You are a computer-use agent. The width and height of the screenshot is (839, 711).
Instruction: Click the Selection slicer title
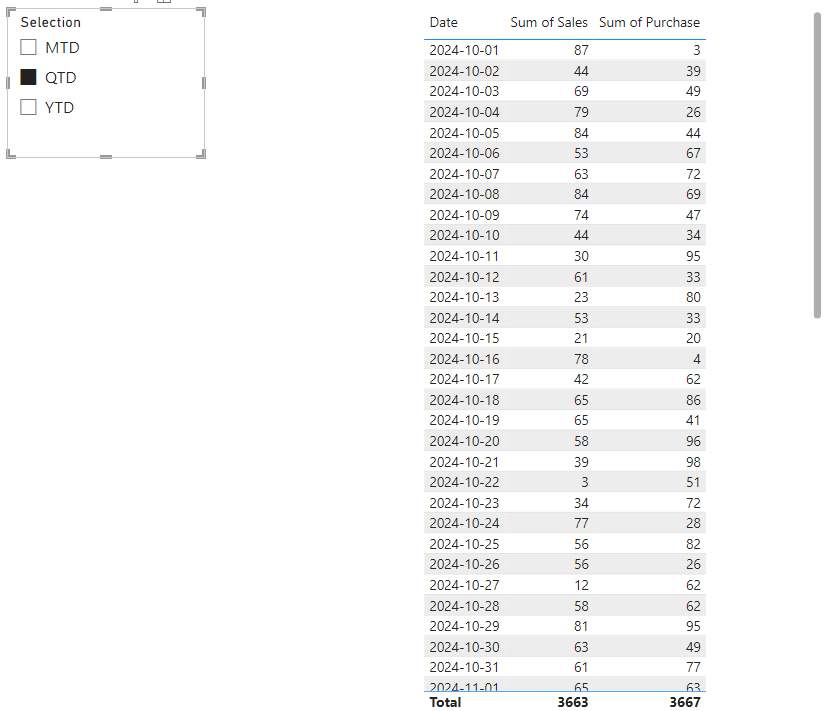click(51, 22)
